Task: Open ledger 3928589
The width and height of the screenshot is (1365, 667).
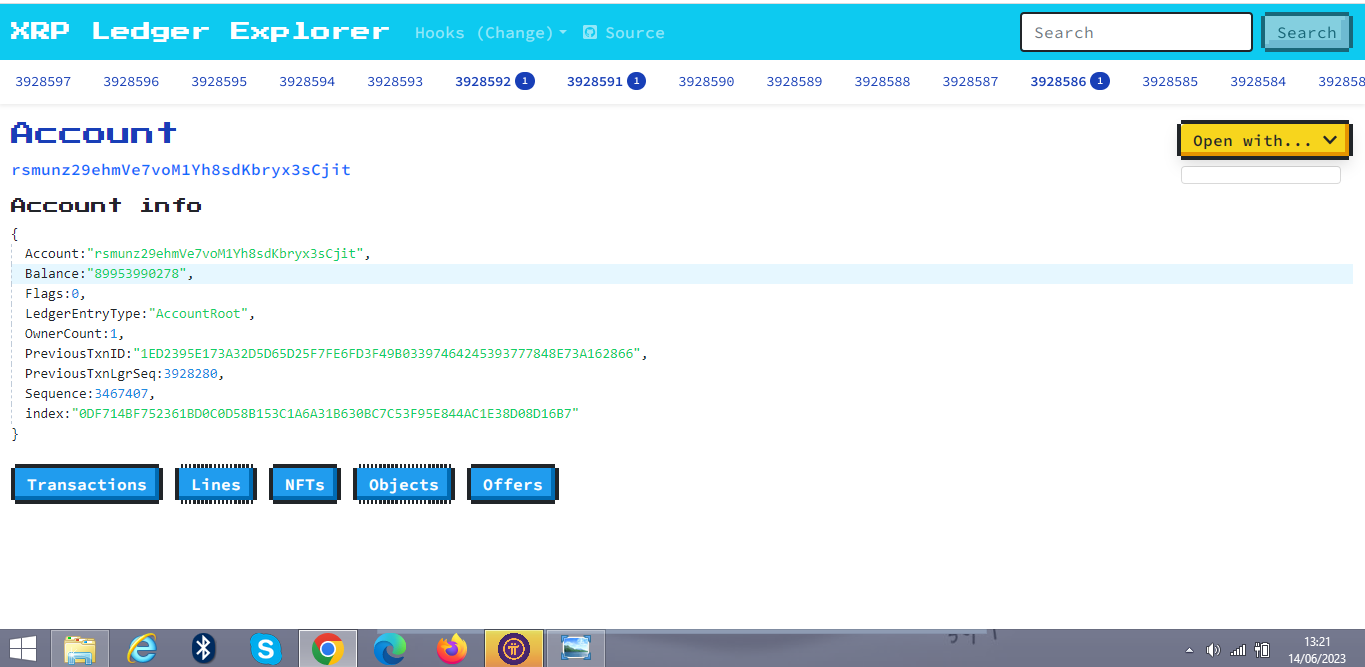Action: tap(794, 81)
